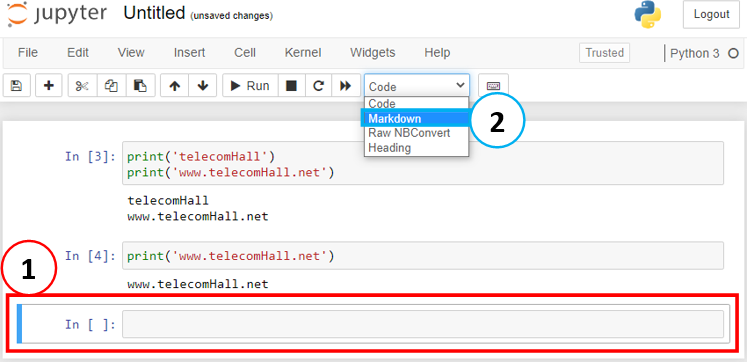
Task: Open the Insert menu
Action: click(189, 52)
